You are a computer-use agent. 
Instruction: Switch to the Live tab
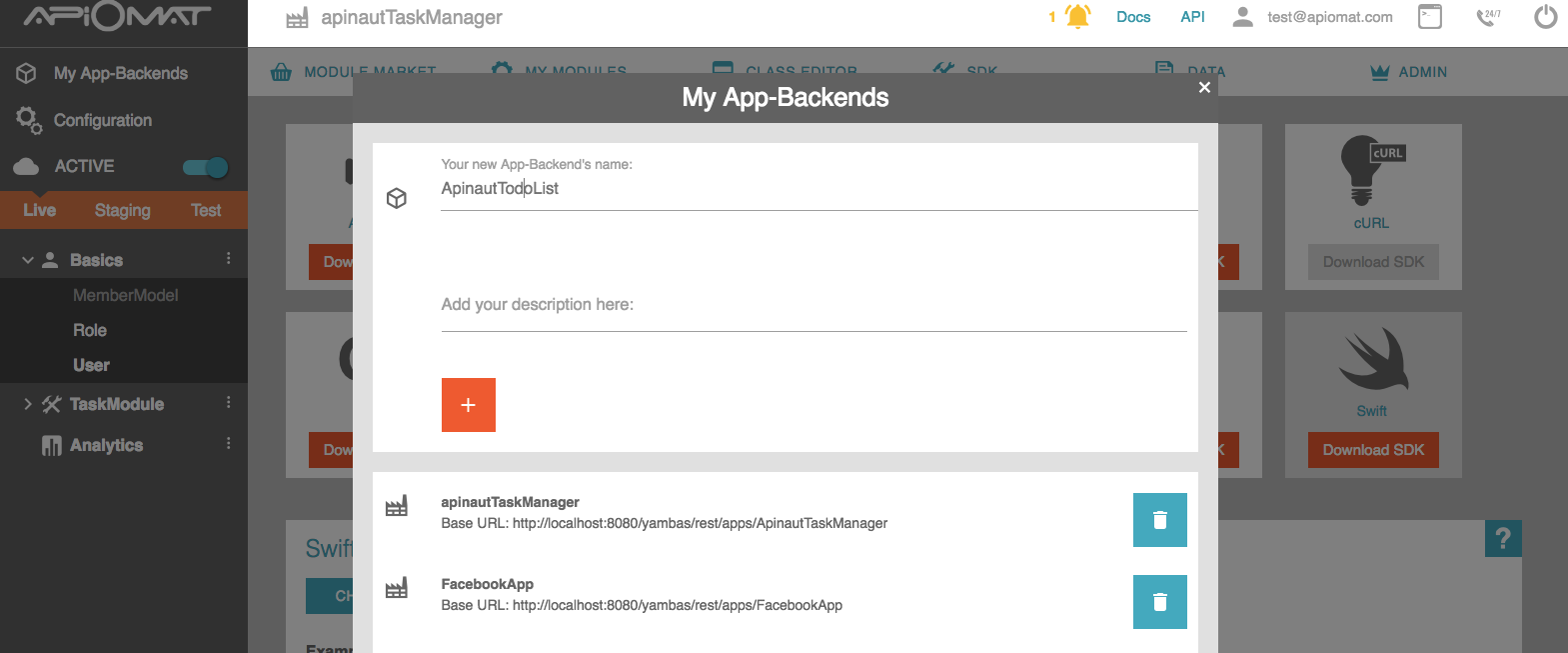coord(40,210)
